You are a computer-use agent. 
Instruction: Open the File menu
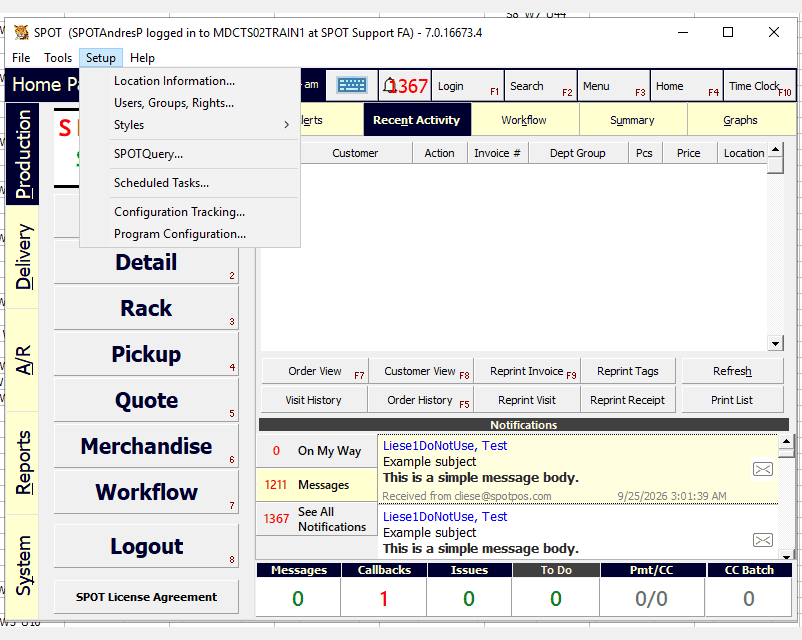tap(21, 58)
